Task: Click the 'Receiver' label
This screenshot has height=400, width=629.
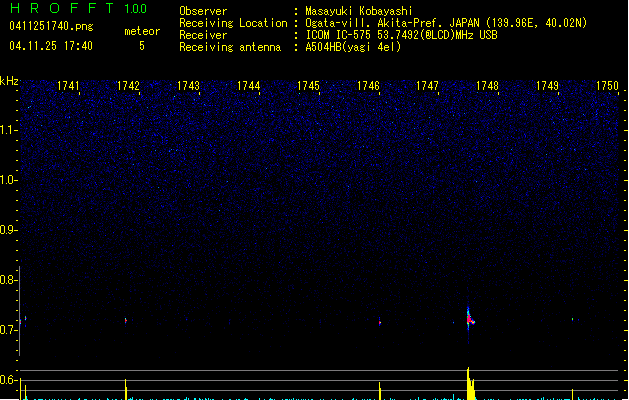Action: tap(203, 35)
